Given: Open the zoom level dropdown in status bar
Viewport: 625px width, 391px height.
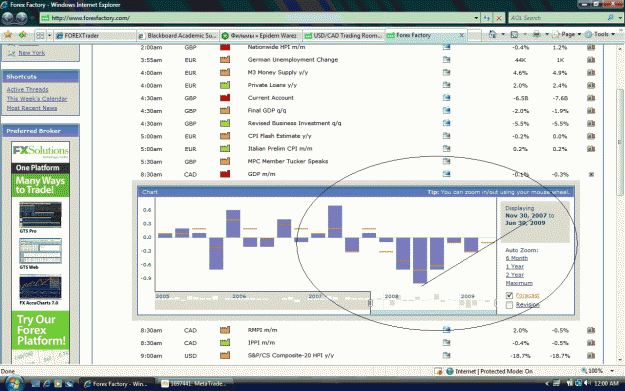Looking at the screenshot, I should click(x=612, y=371).
